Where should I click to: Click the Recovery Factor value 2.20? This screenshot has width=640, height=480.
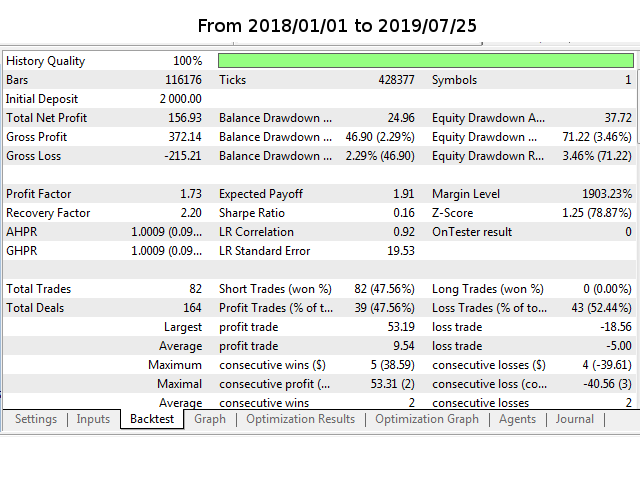click(188, 213)
